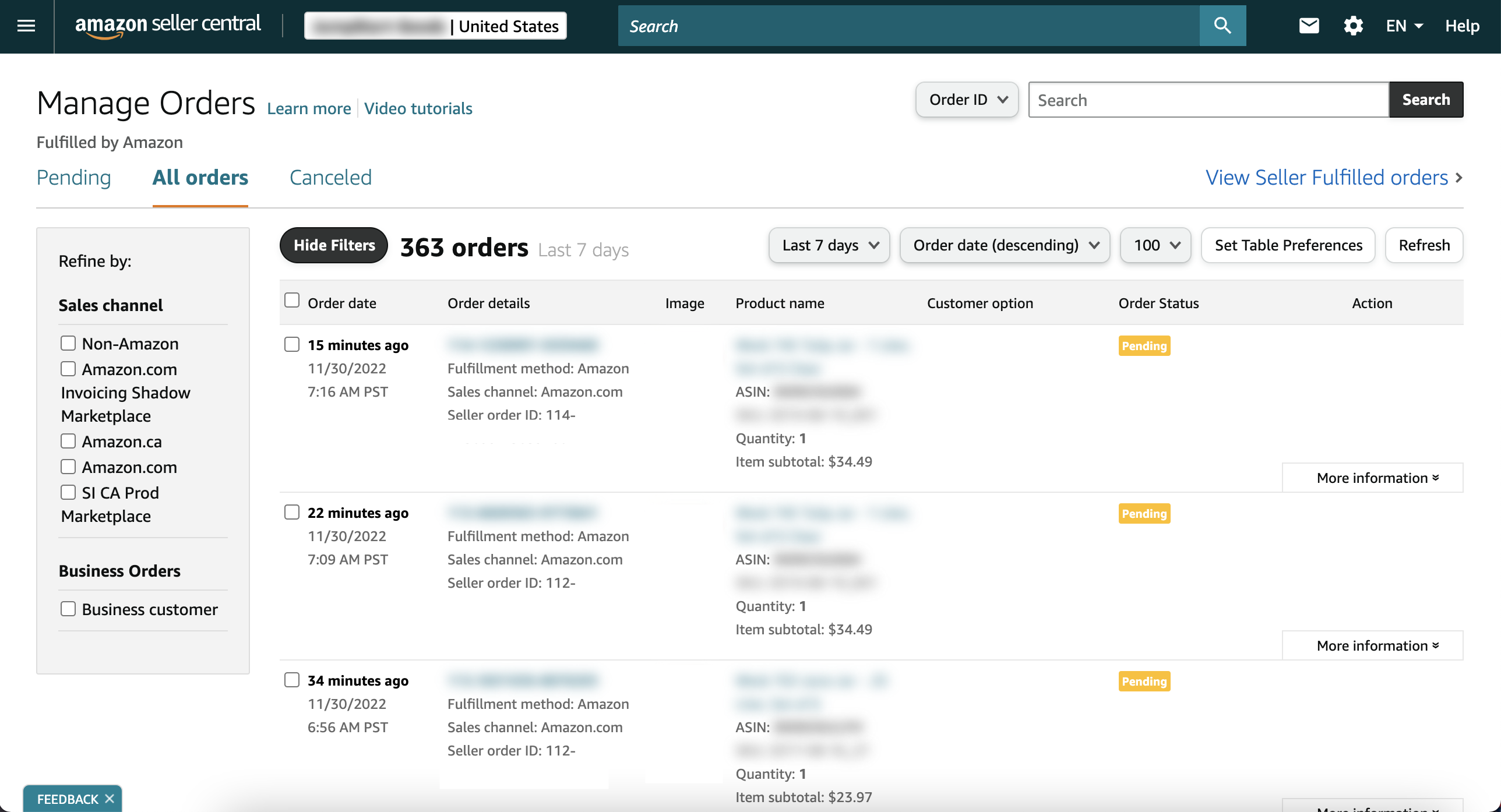The height and width of the screenshot is (812, 1501).
Task: Open the EN language dropdown
Action: [1404, 26]
